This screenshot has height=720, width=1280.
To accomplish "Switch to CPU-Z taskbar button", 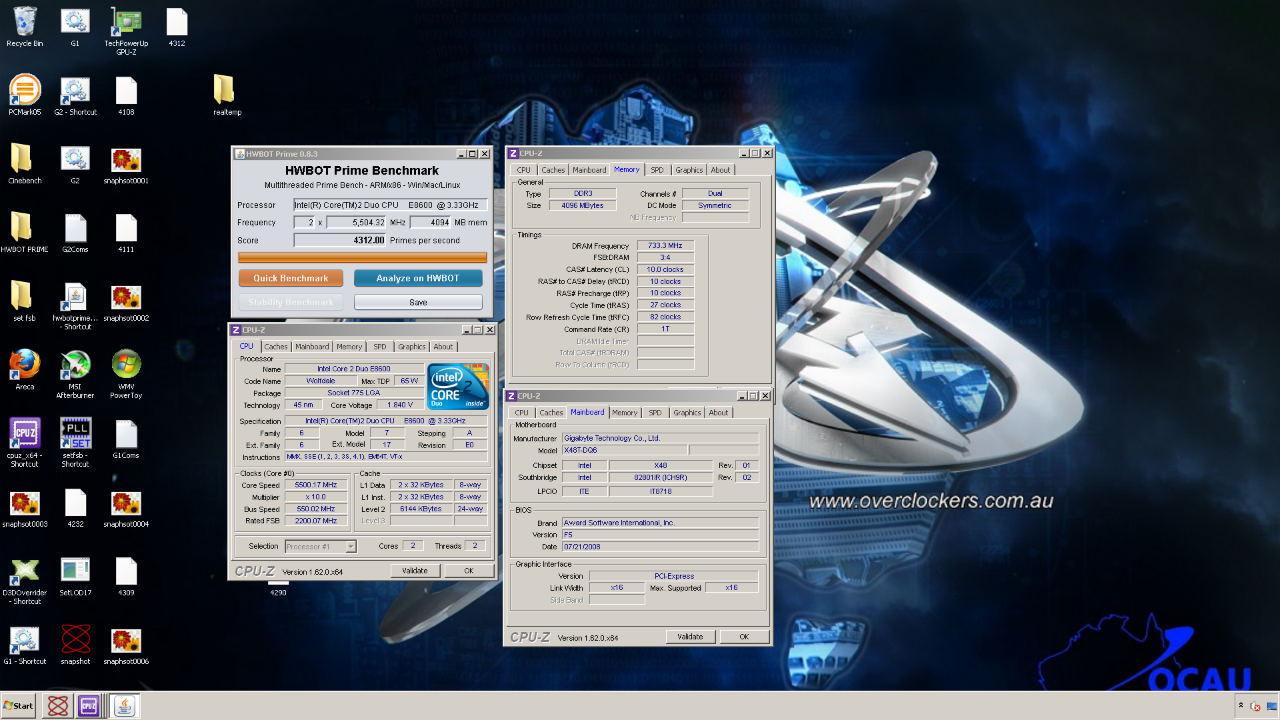I will pos(88,706).
